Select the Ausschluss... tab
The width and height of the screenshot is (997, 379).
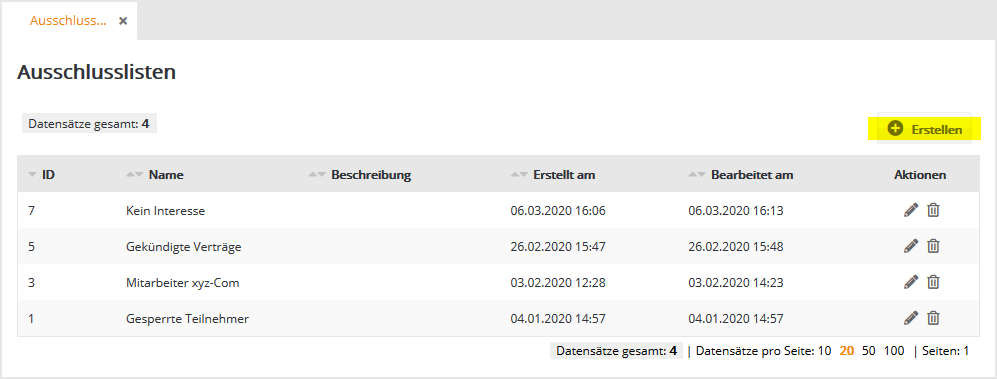68,21
